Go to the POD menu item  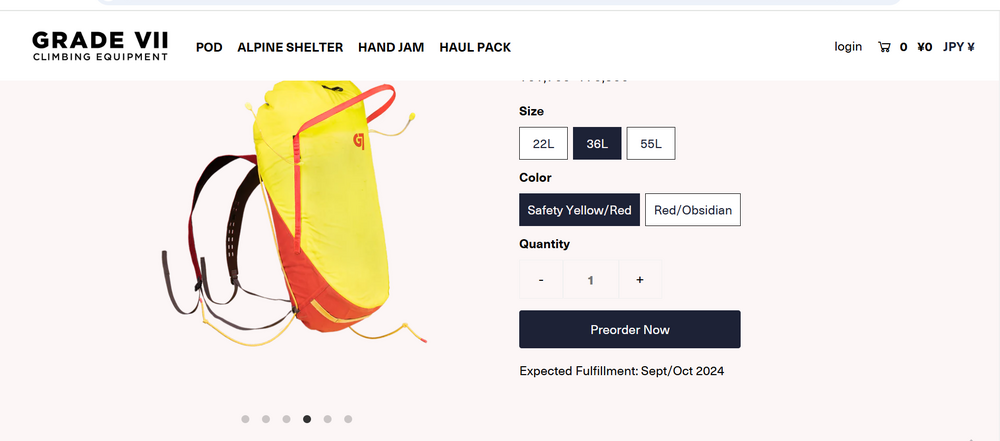[x=209, y=47]
